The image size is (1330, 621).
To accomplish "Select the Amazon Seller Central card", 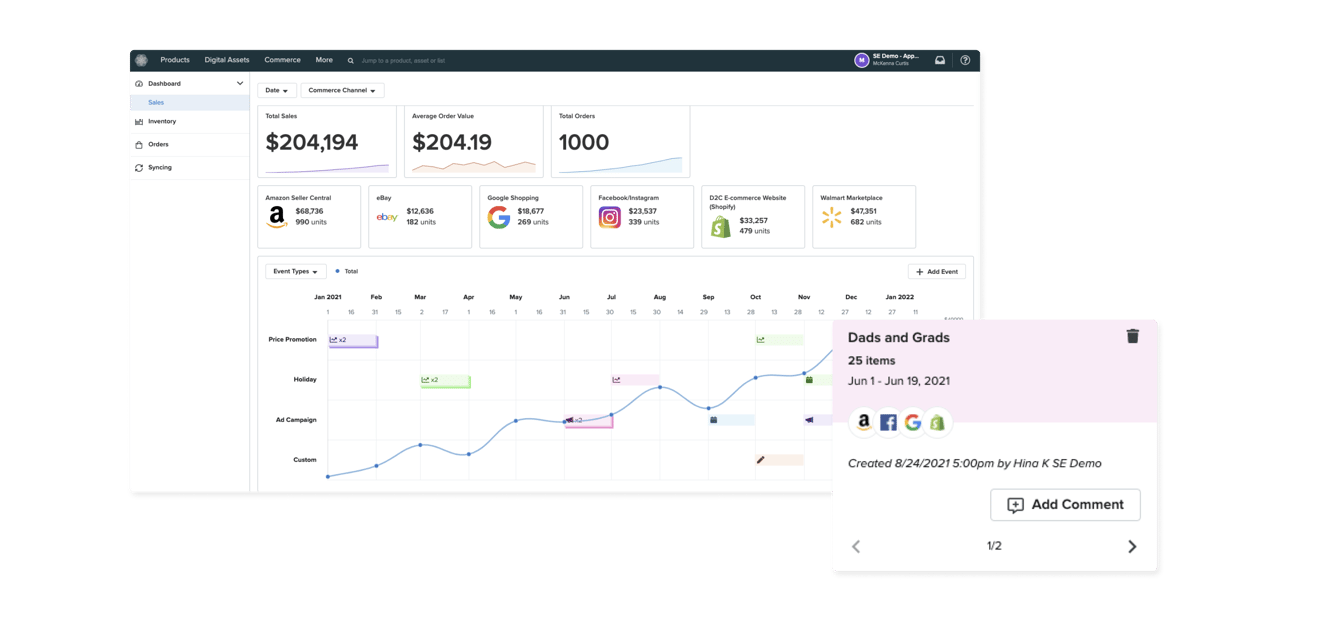I will (309, 216).
